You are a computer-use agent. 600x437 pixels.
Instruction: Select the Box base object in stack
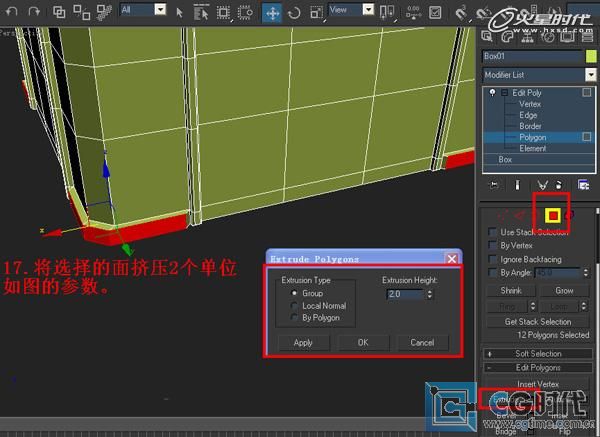(x=505, y=159)
